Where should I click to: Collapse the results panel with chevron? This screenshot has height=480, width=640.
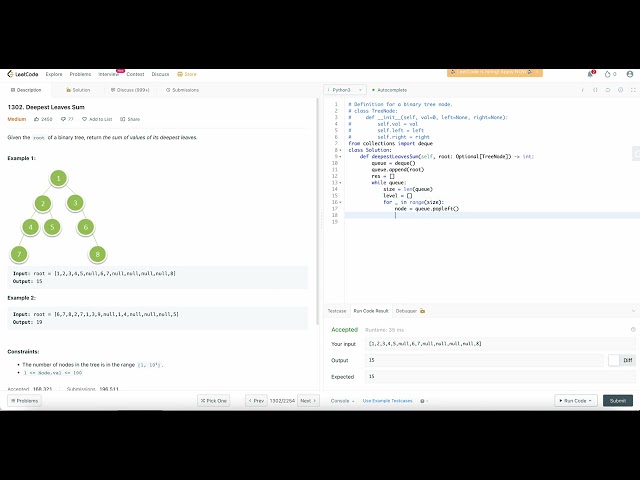(x=633, y=311)
